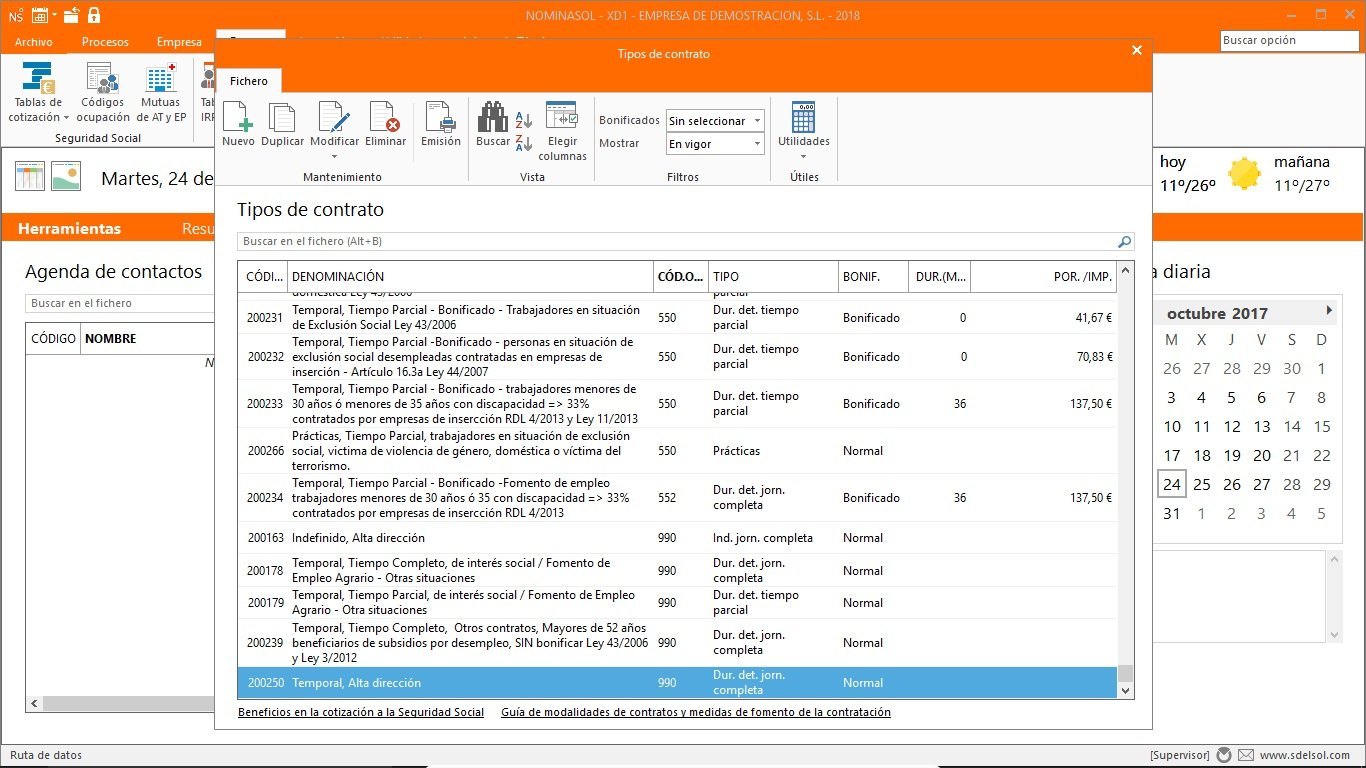Screen dimensions: 1366x768
Task: Expand the Modificar dropdown arrow
Action: (x=334, y=156)
